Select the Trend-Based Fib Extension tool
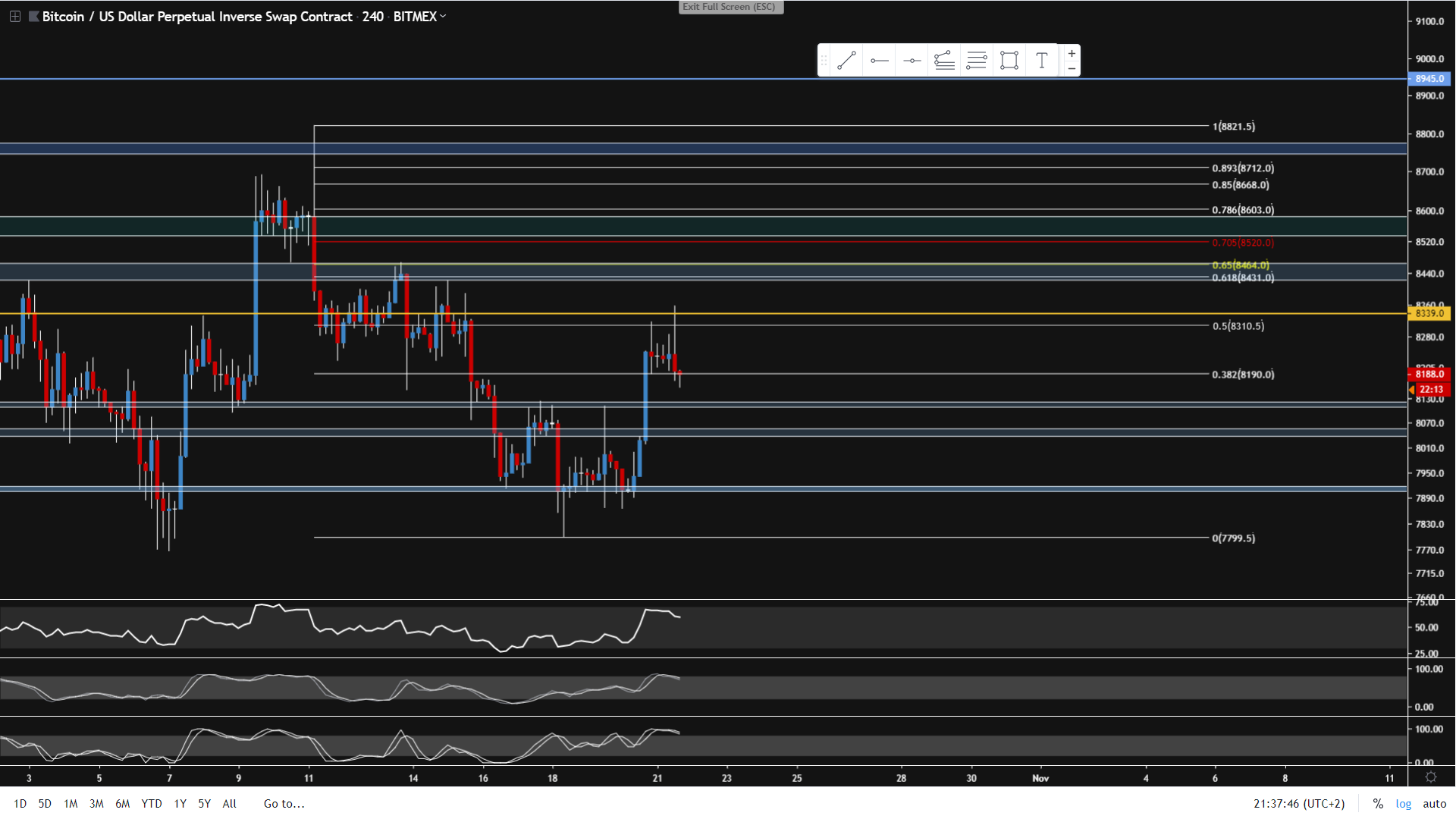This screenshot has width=1456, height=819. pos(944,61)
